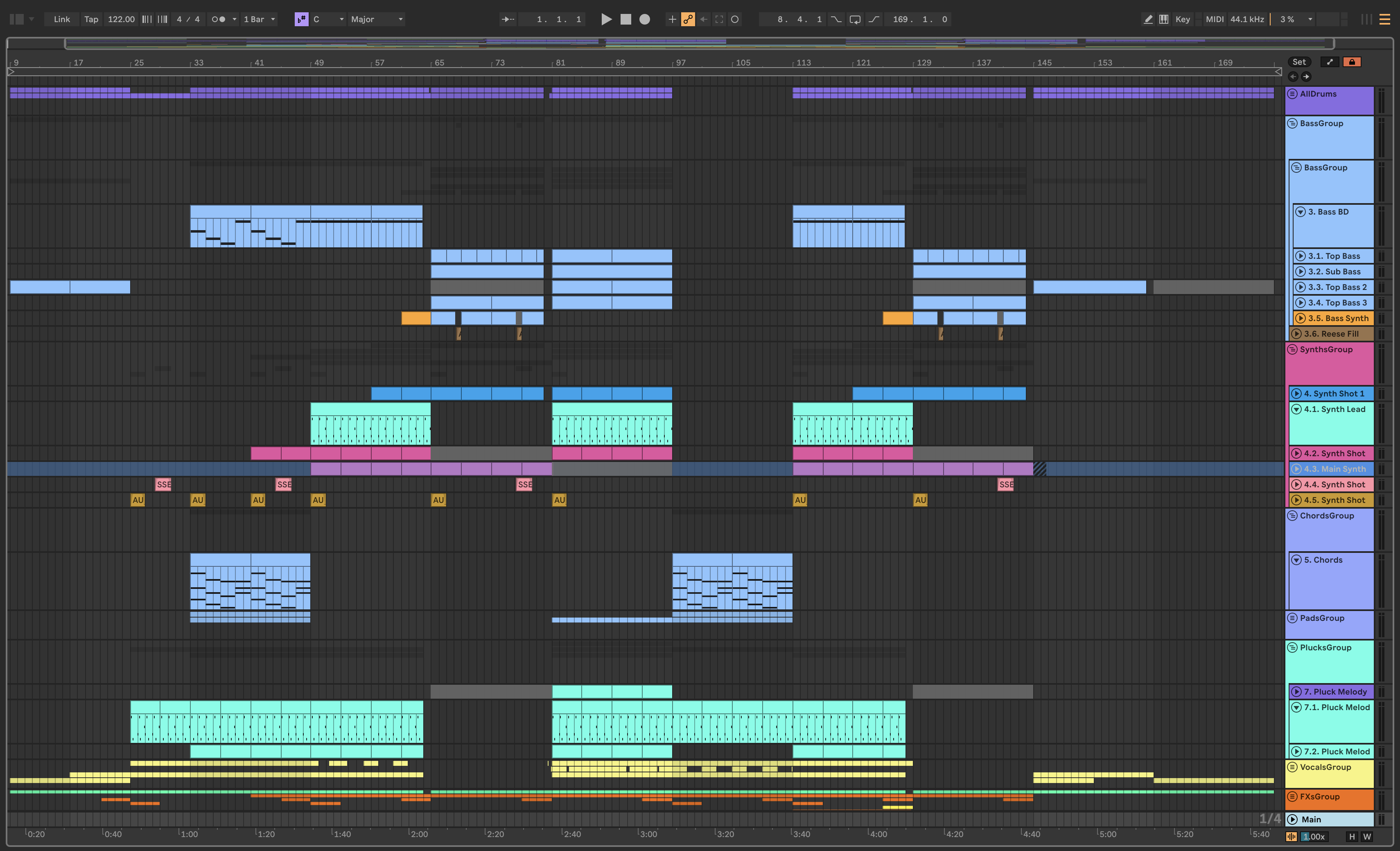Toggle the browser show/hide icon at top left
Image resolution: width=1400 pixels, height=851 pixels.
(16, 19)
